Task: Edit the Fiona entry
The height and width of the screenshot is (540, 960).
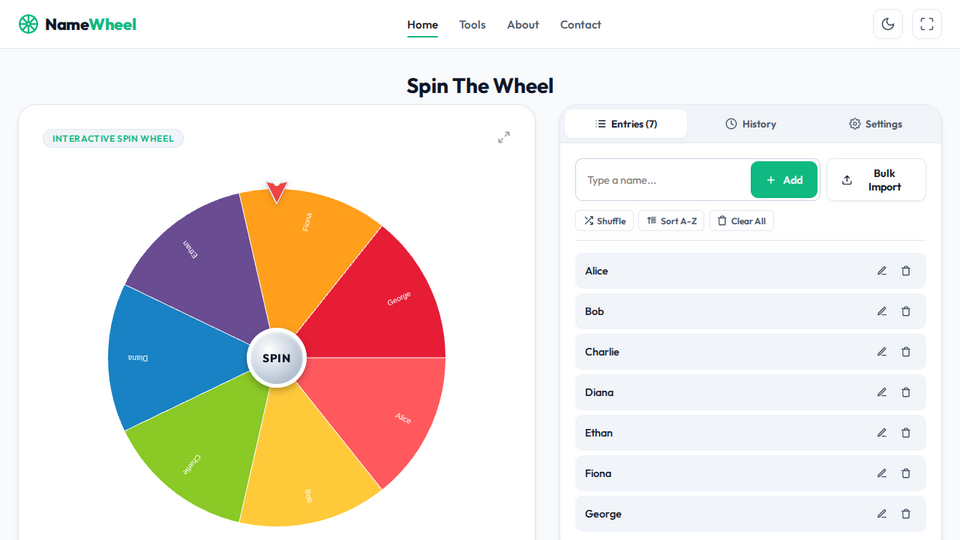Action: tap(882, 473)
